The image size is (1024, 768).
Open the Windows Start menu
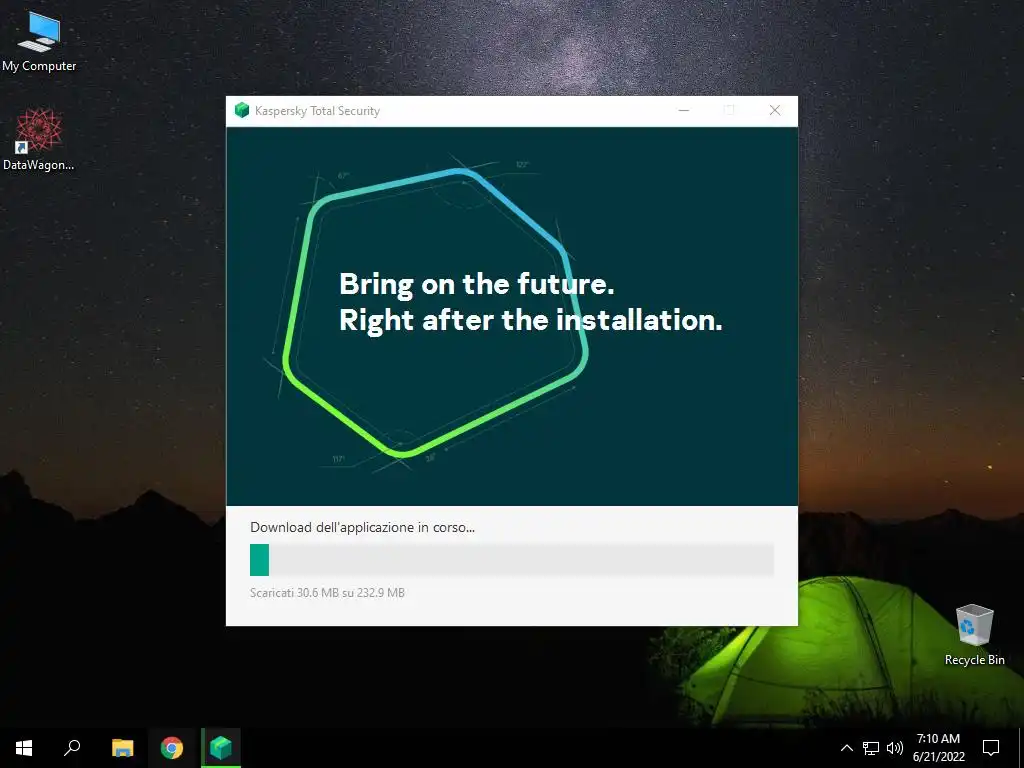coord(24,748)
